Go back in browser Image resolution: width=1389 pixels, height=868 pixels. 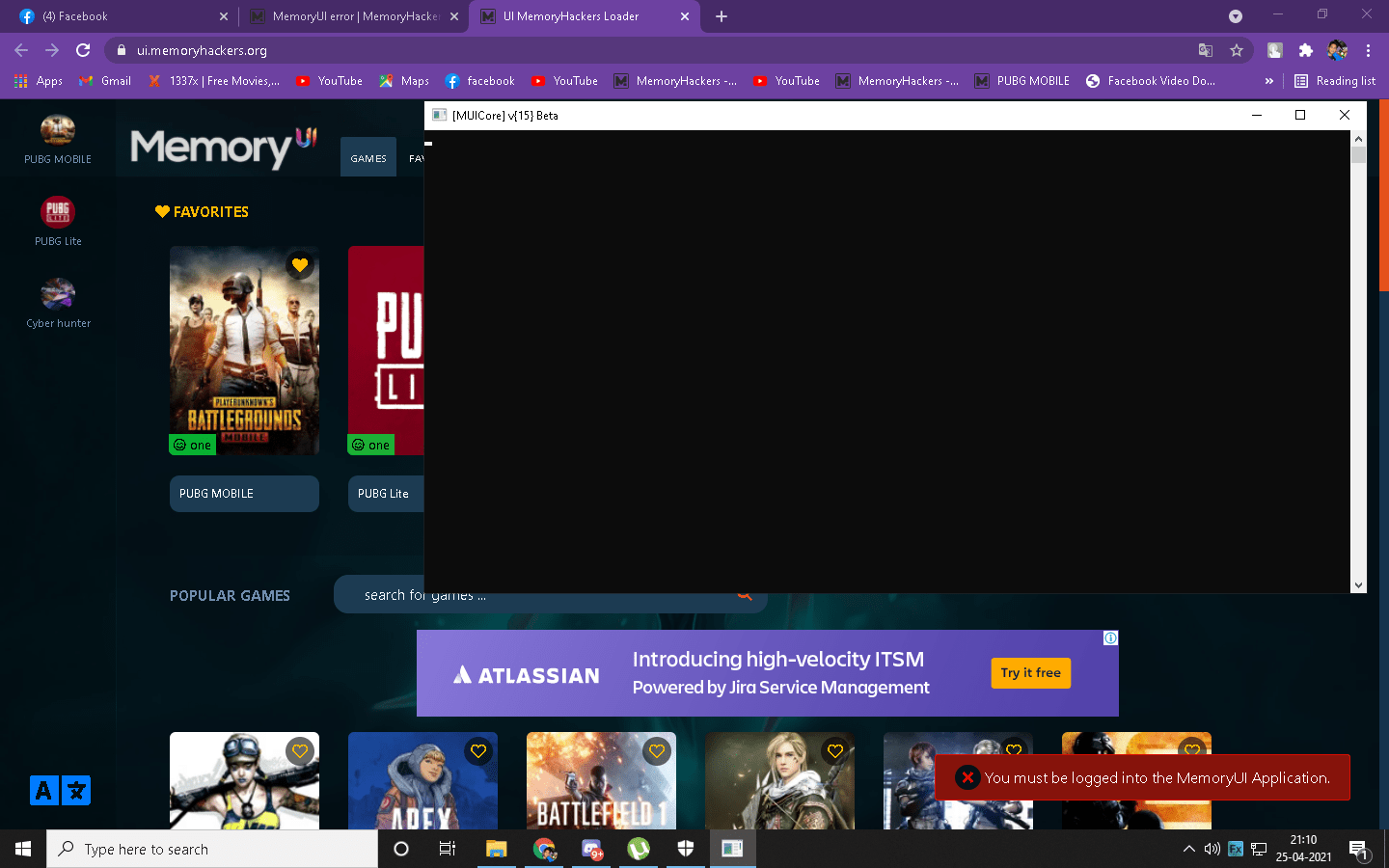click(21, 50)
